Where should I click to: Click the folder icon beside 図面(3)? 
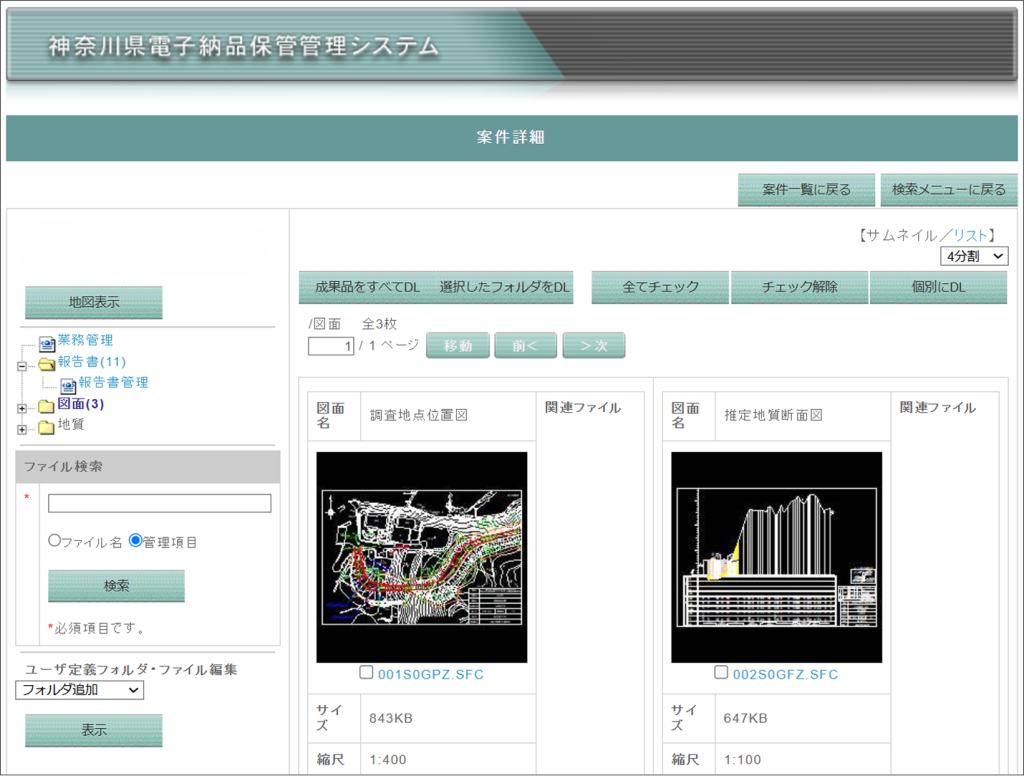[46, 406]
